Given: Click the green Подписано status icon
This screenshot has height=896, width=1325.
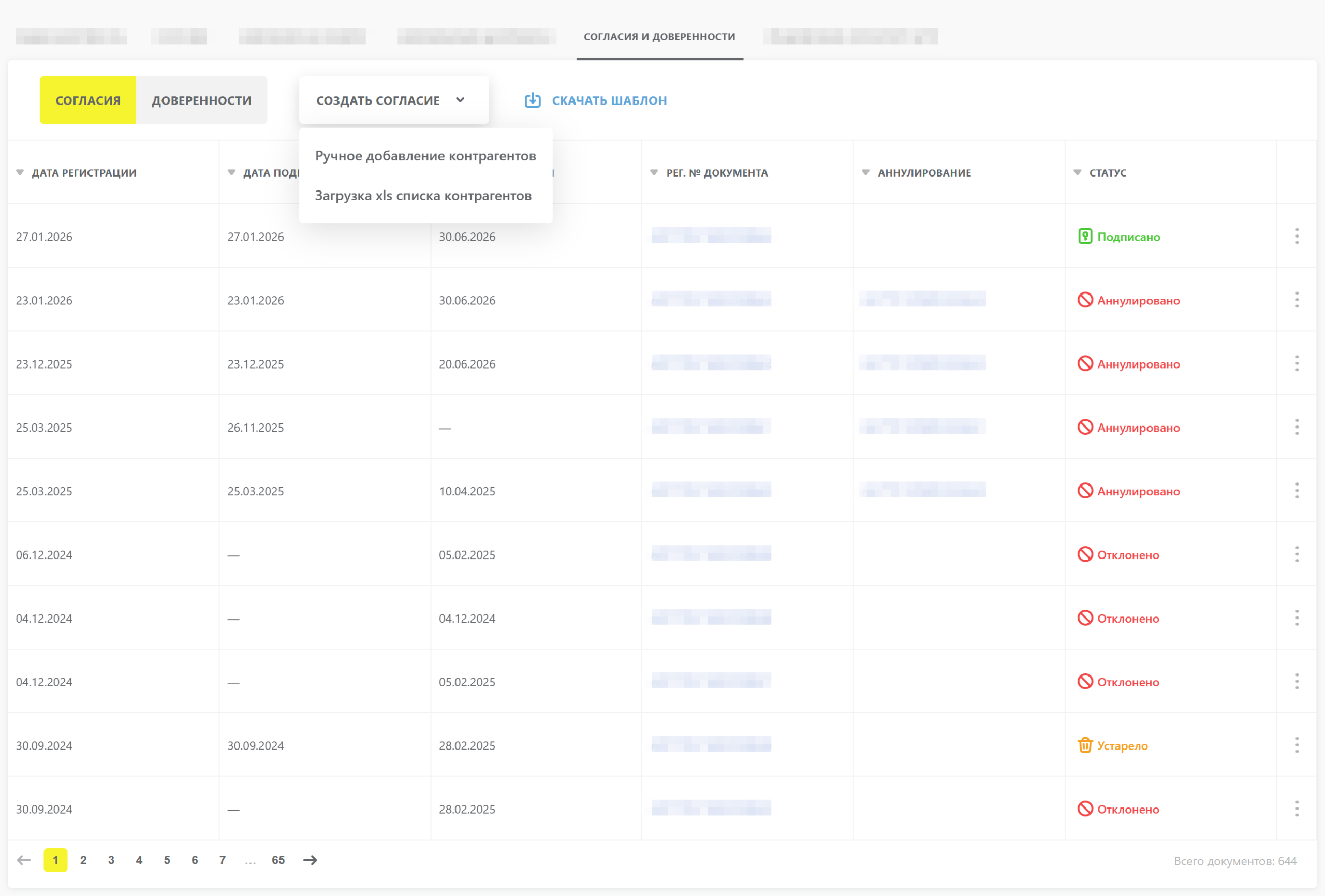Looking at the screenshot, I should 1085,237.
